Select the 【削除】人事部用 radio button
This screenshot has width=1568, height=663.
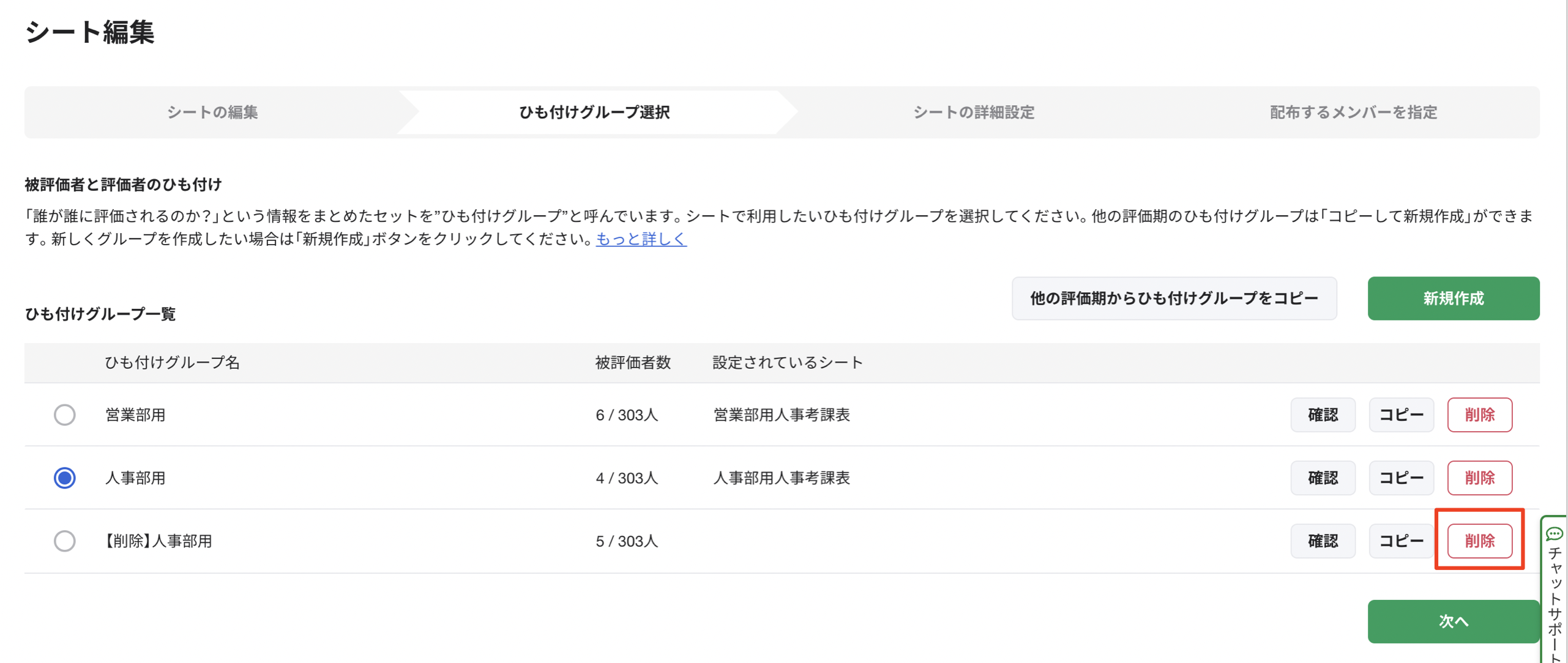(x=64, y=541)
